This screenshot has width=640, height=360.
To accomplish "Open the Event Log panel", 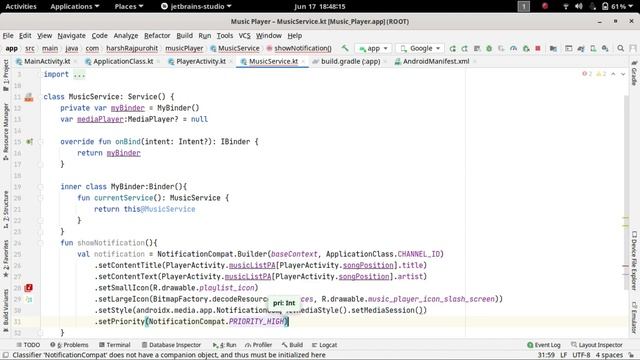I will pyautogui.click(x=544, y=345).
